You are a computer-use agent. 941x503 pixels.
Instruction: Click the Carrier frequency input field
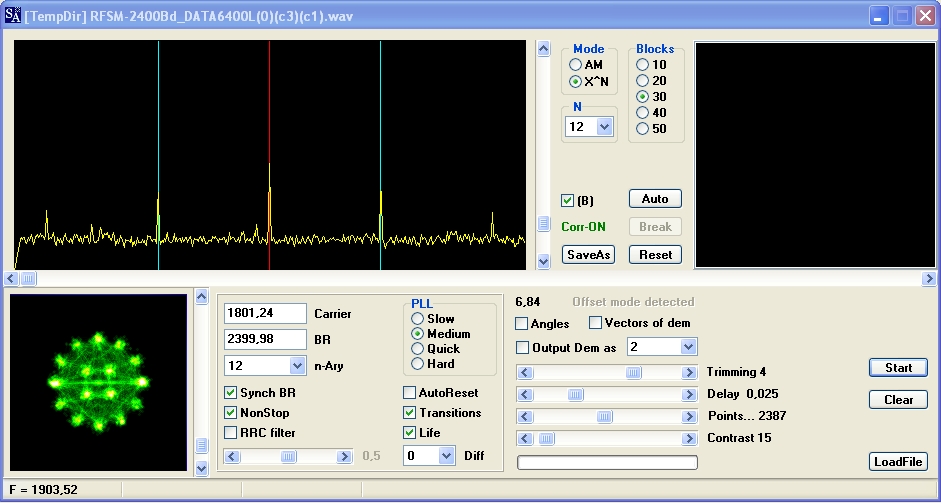pos(265,314)
